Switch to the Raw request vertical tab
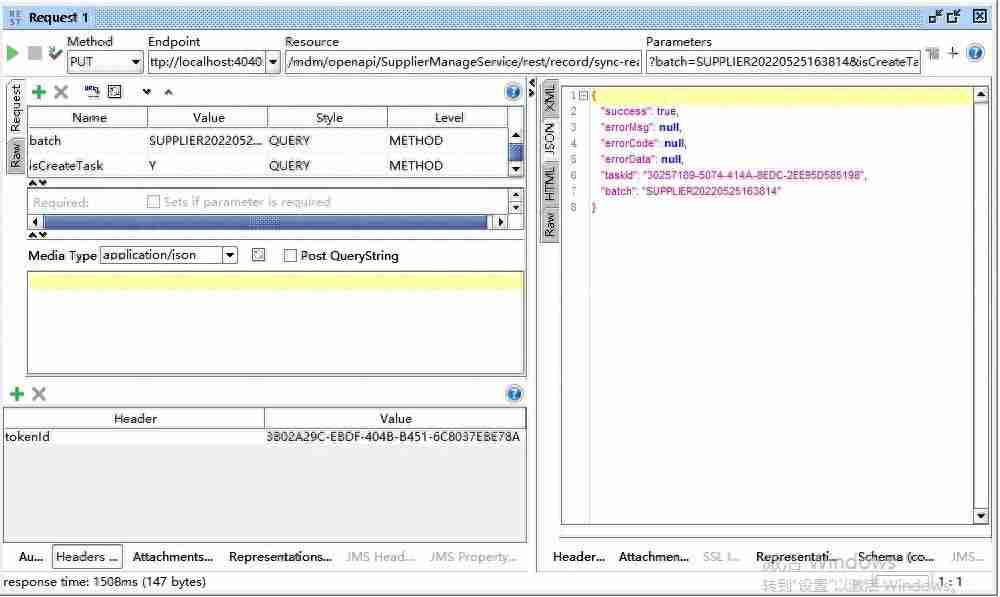 click(x=16, y=154)
